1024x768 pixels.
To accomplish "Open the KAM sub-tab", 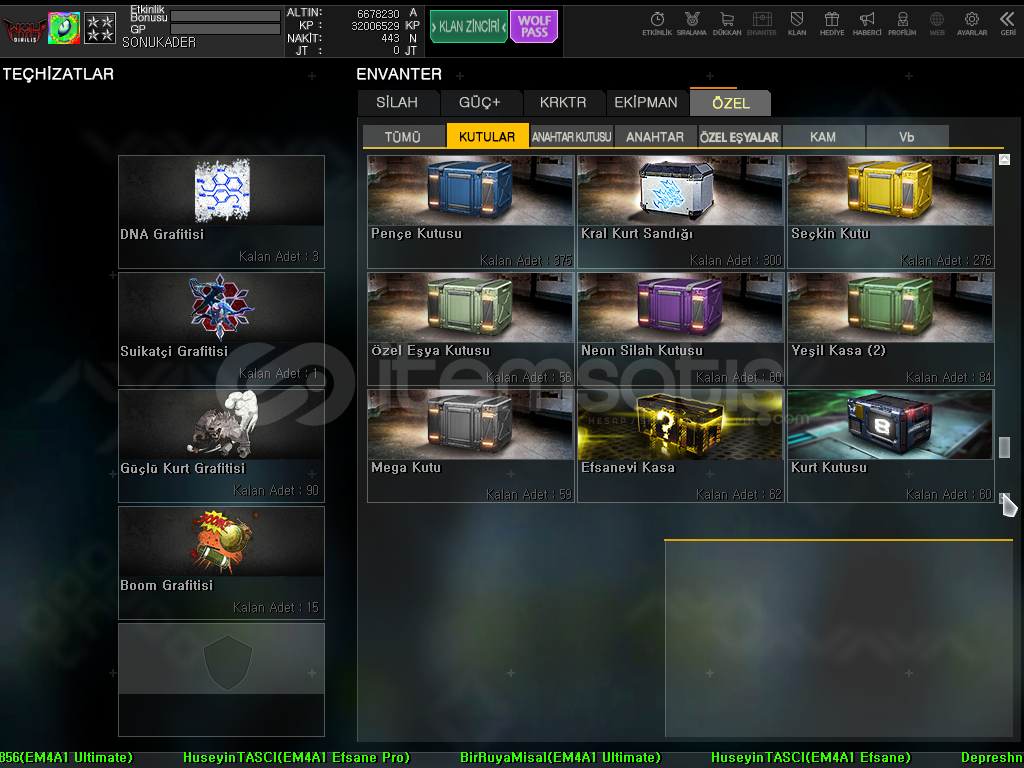I will click(823, 136).
